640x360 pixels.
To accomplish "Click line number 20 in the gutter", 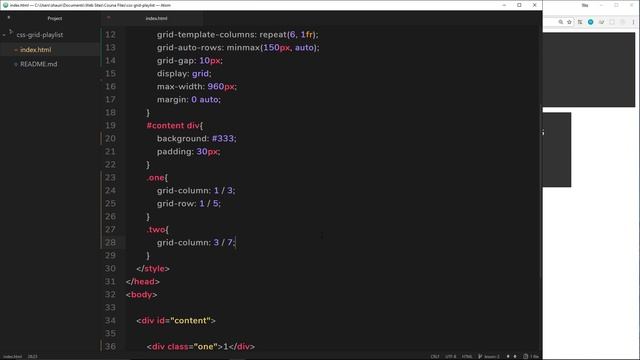I will [x=110, y=139].
